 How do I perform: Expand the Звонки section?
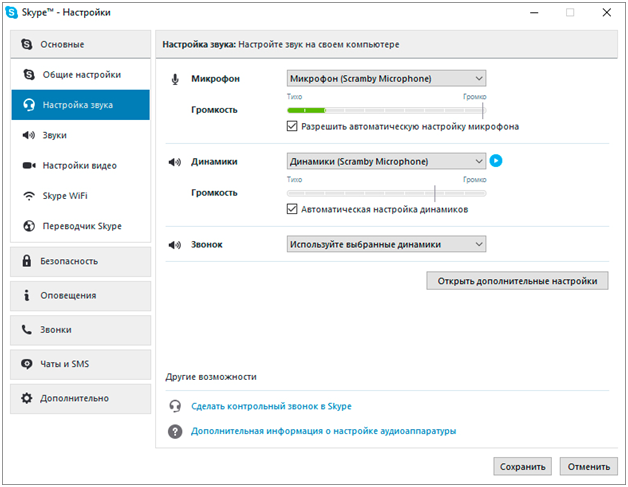[81, 330]
